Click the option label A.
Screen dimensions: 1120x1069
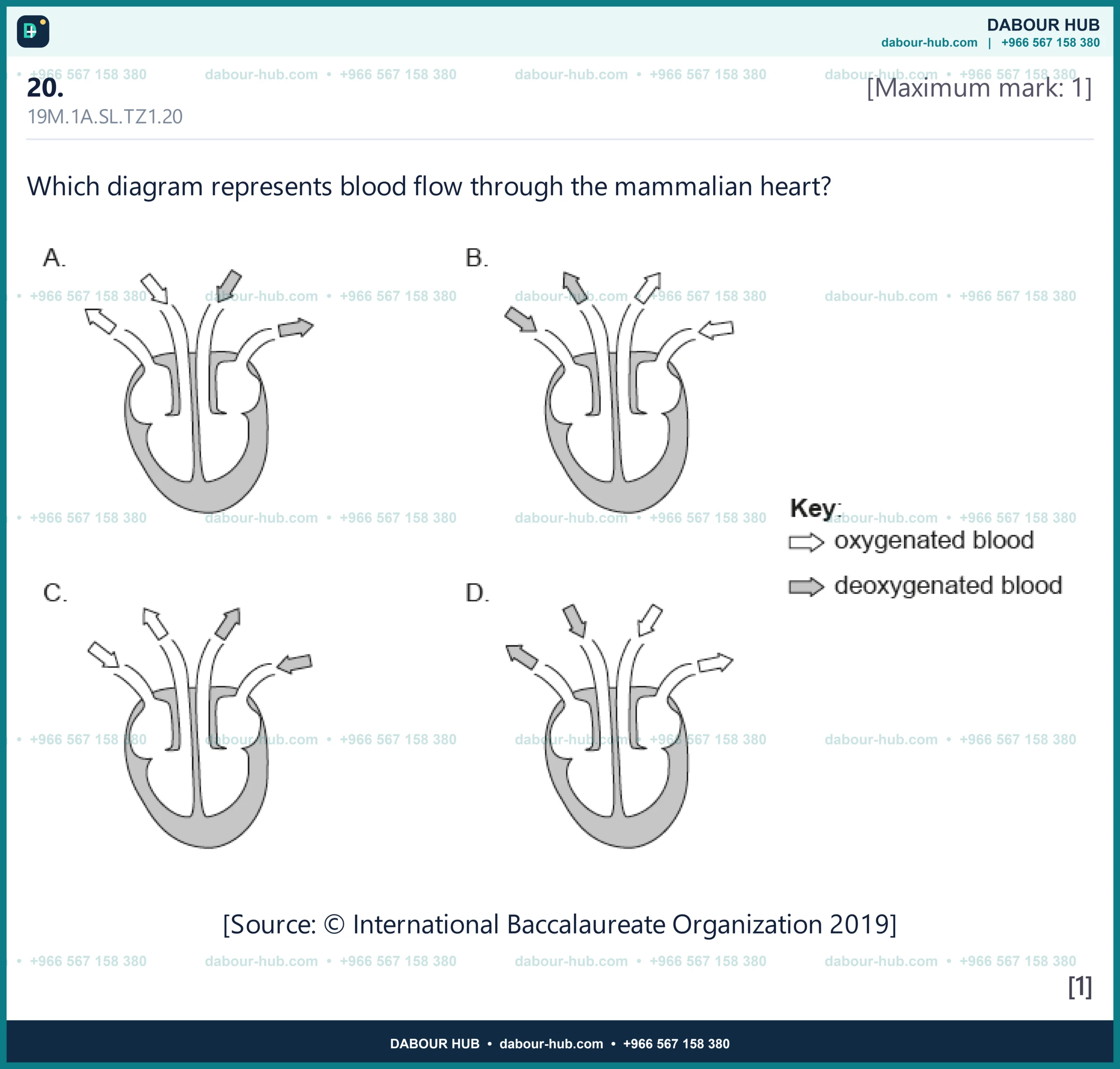click(55, 258)
